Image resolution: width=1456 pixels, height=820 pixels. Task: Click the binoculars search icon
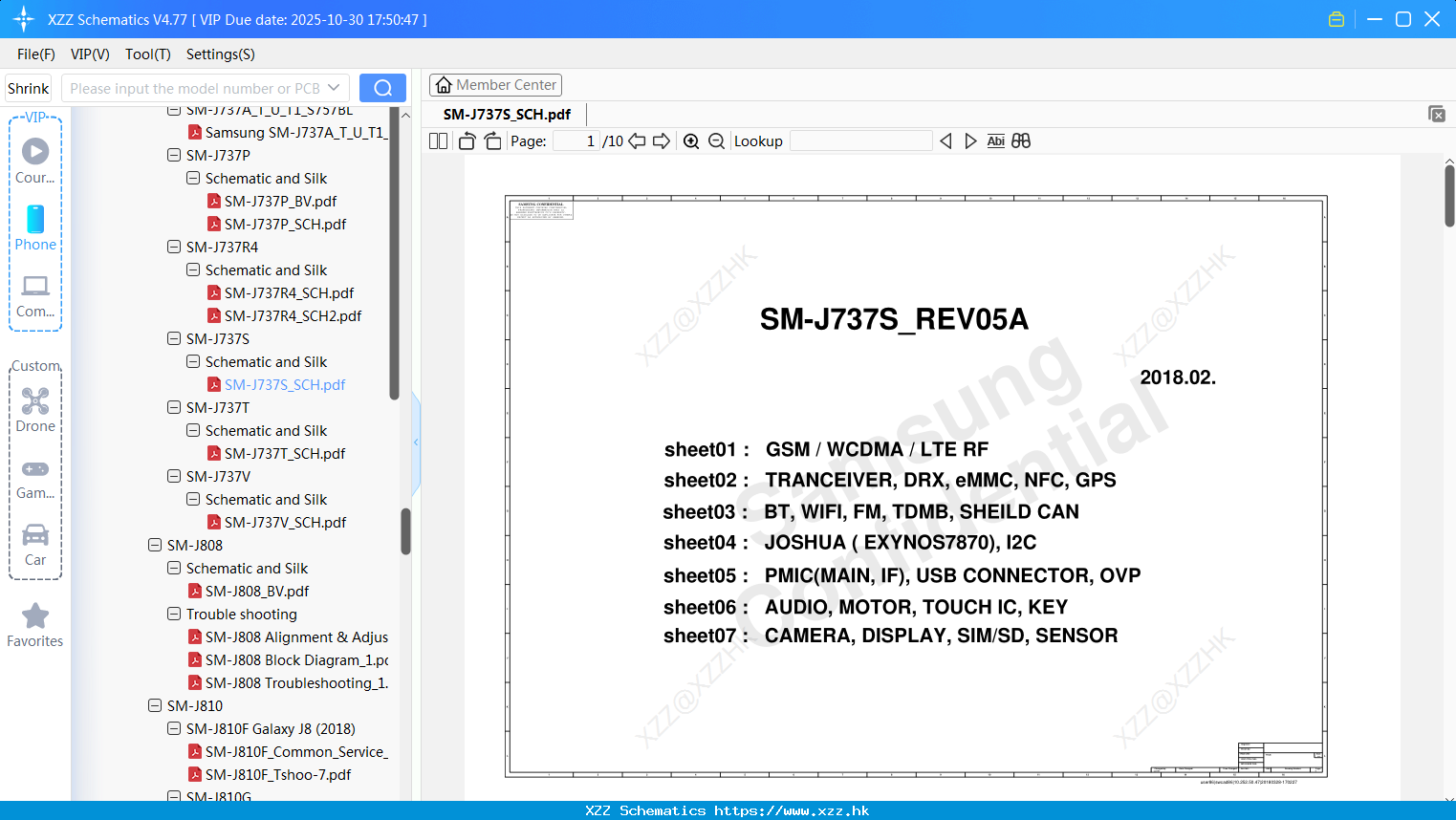(x=1021, y=141)
